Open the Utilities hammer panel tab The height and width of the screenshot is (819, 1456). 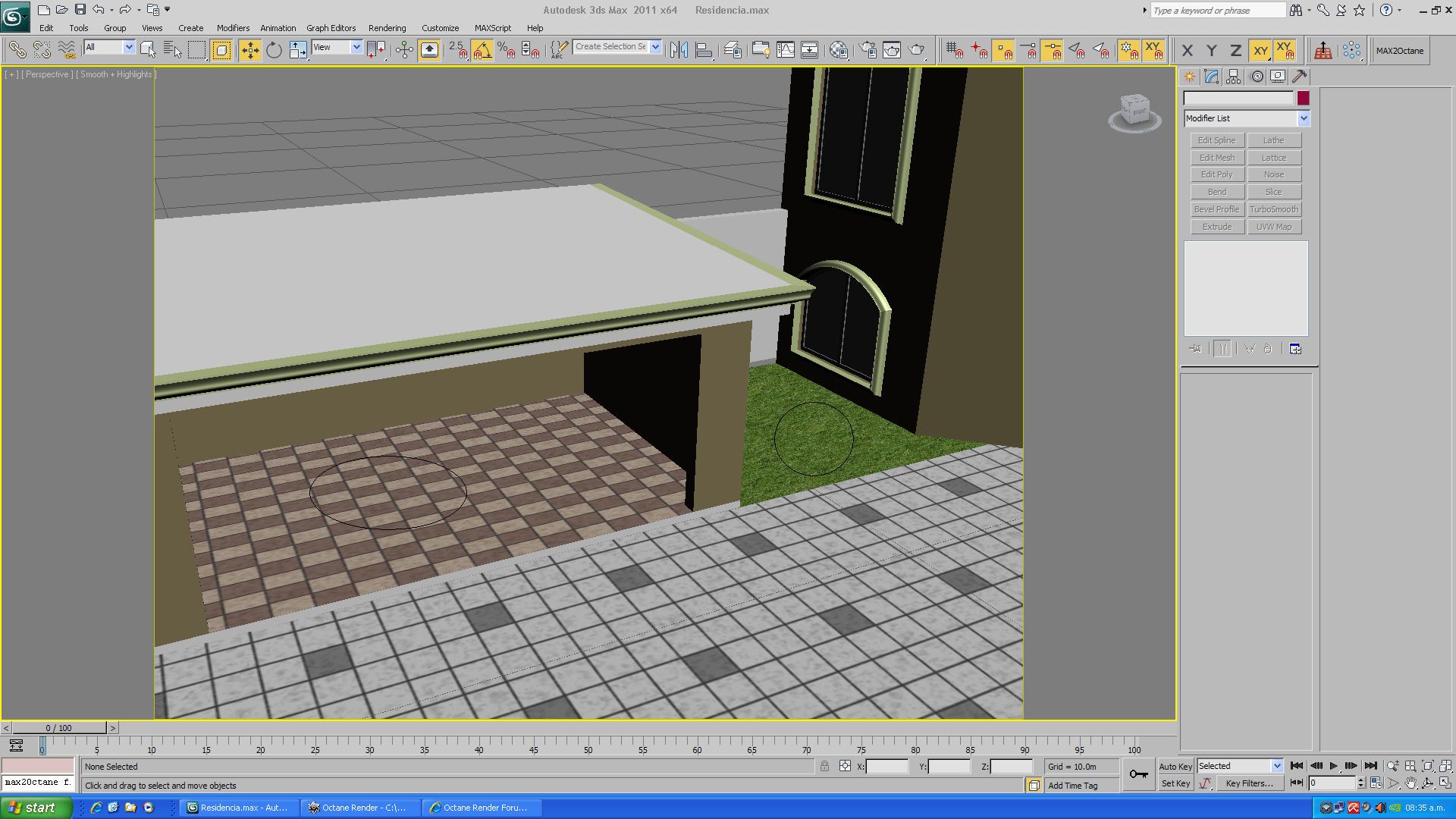pos(1299,77)
